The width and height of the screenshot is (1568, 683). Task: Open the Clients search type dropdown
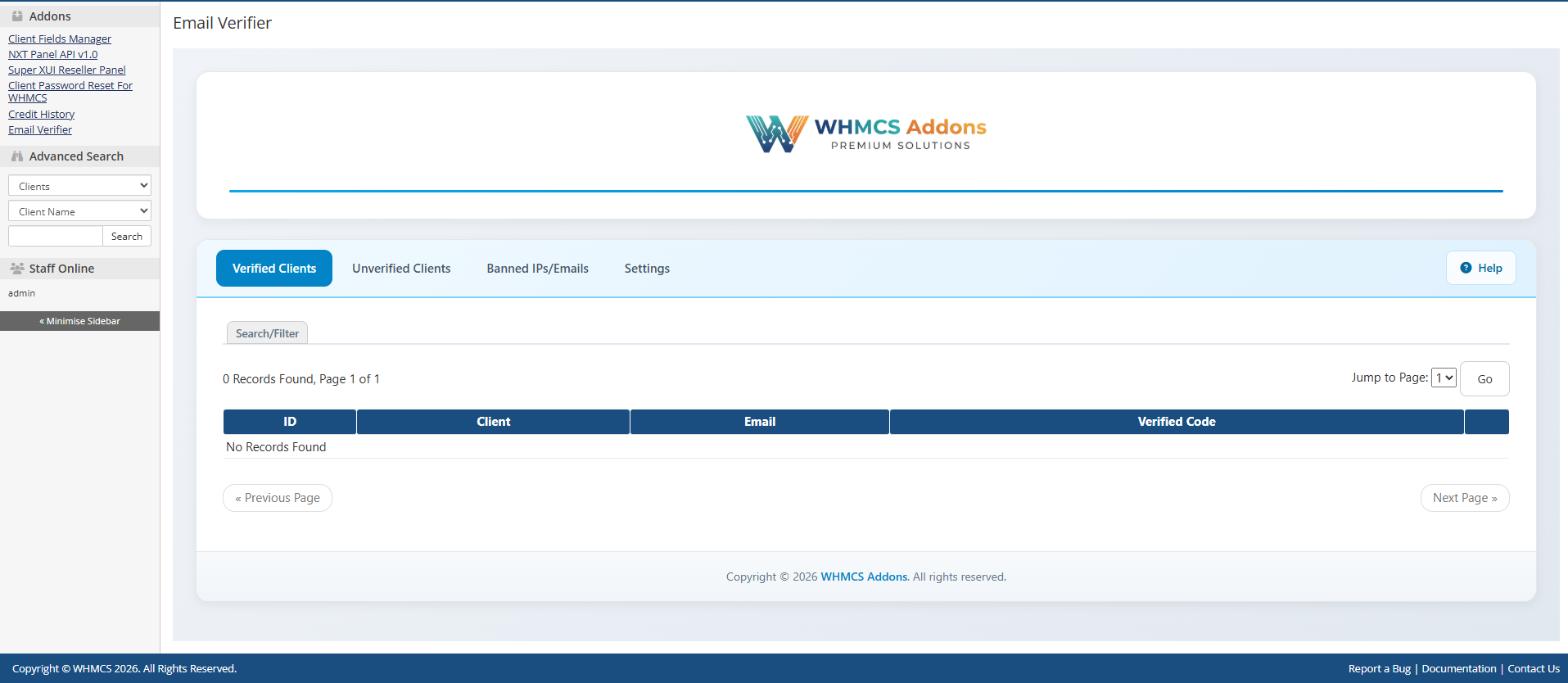click(79, 186)
